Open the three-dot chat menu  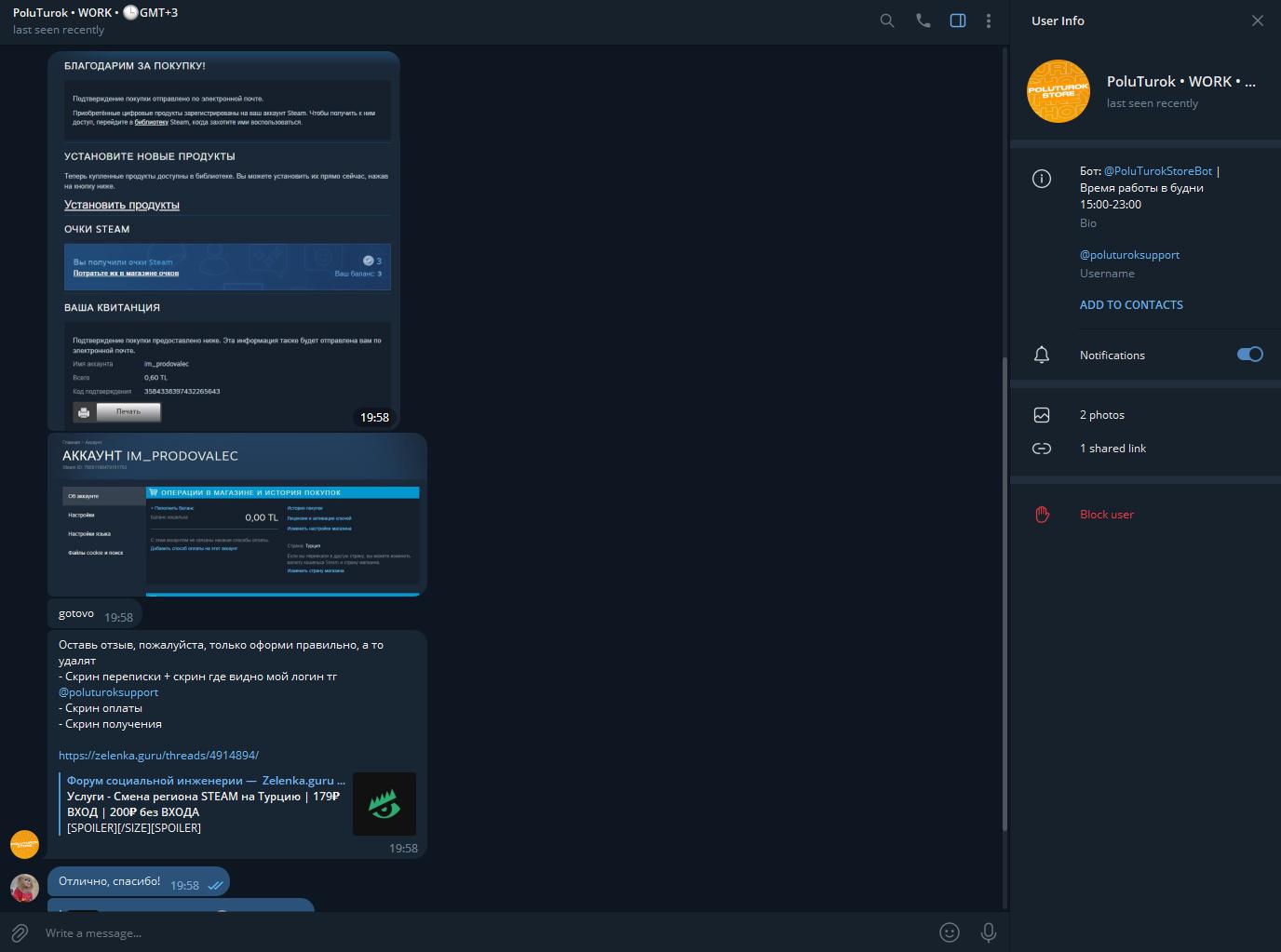pos(989,20)
